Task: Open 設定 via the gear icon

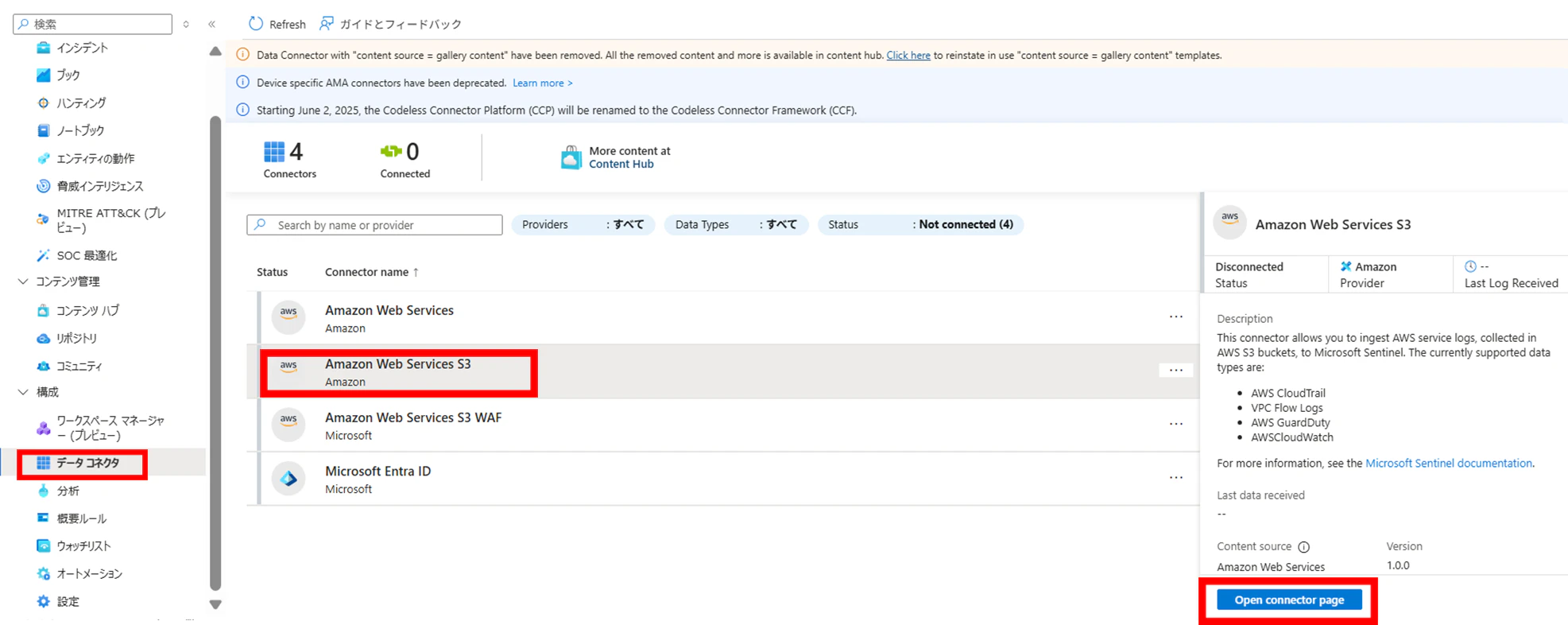Action: point(43,601)
